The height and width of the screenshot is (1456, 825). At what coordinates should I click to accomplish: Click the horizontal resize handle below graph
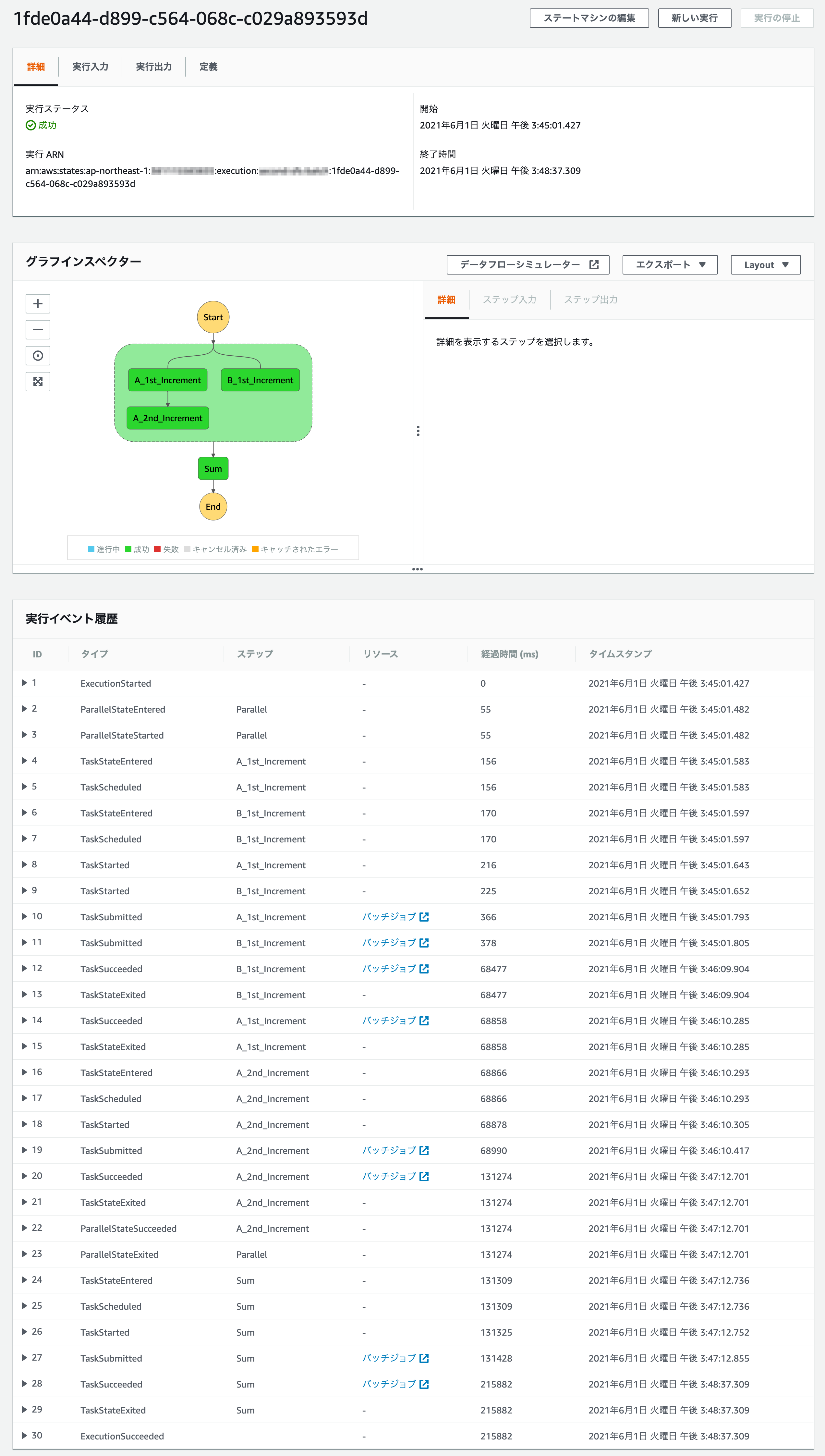click(x=418, y=569)
